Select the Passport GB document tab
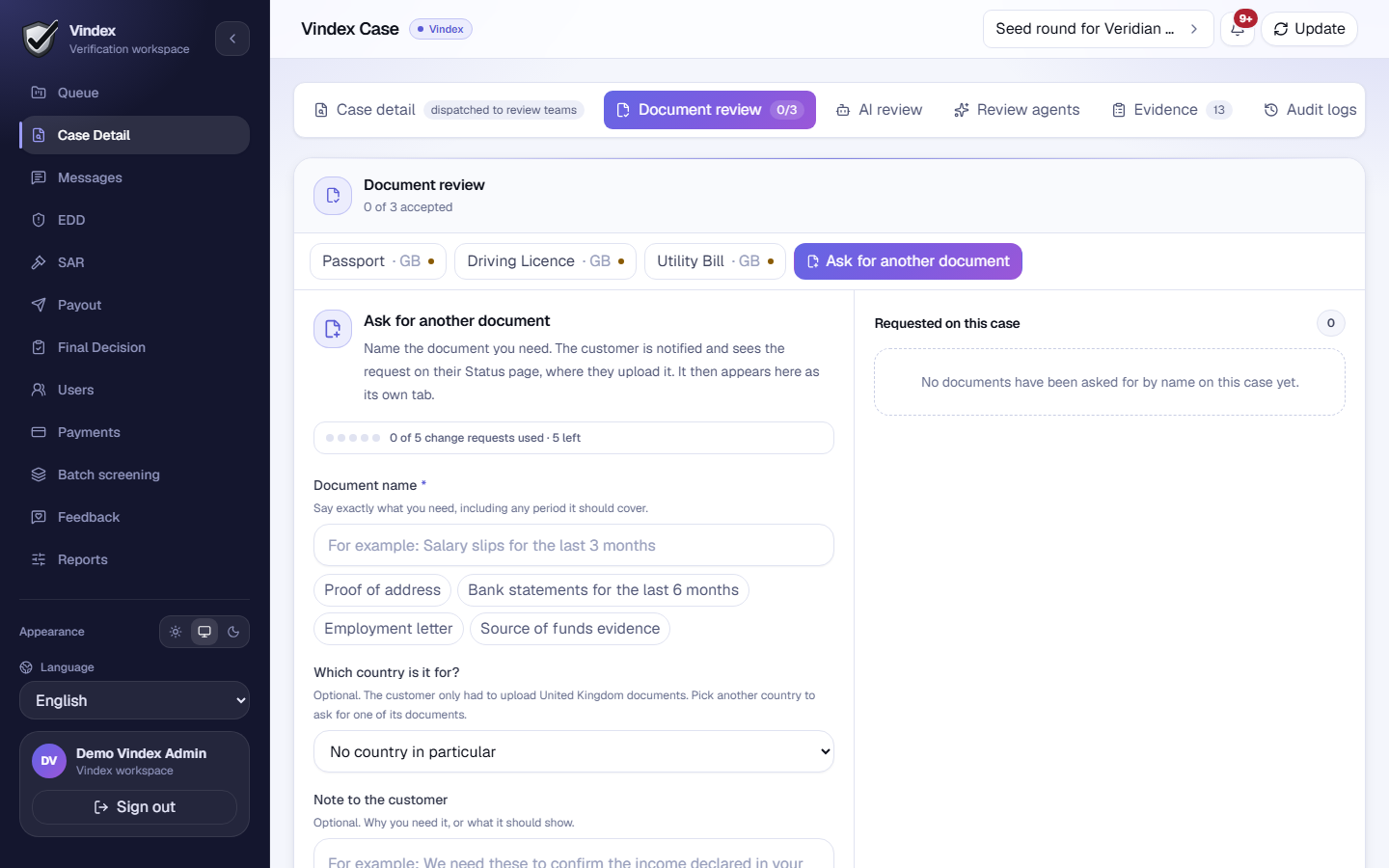The width and height of the screenshot is (1389, 868). point(378,261)
